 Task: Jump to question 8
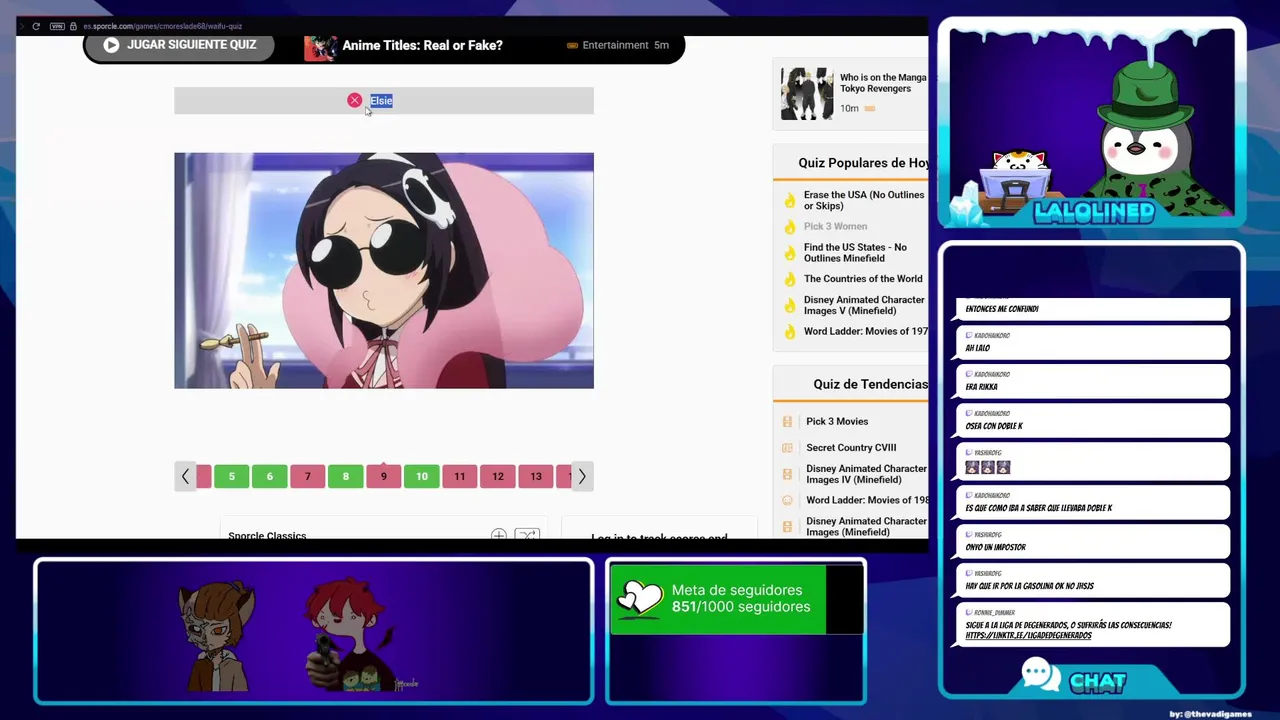tap(345, 477)
